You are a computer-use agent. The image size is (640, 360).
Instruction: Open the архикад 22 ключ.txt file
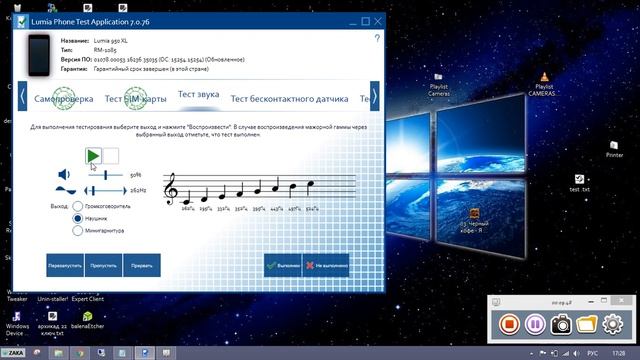point(52,324)
